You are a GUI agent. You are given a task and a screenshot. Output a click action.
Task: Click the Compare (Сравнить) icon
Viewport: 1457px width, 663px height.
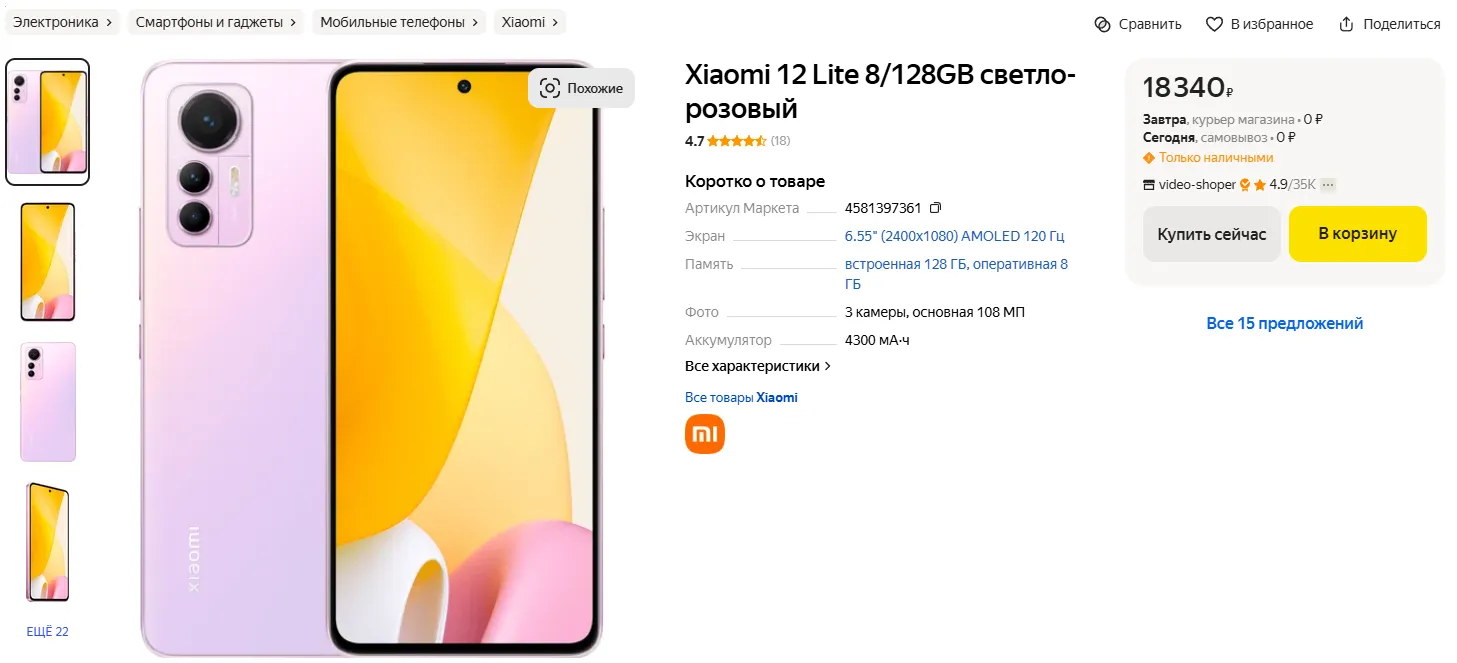[1102, 24]
